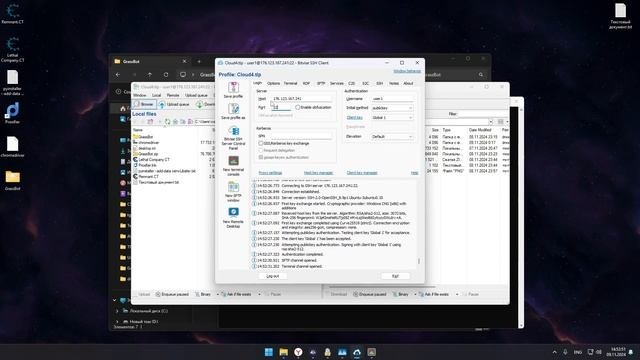Open the Client key dropdown
Viewport: 640px width, 360px height.
392,118
